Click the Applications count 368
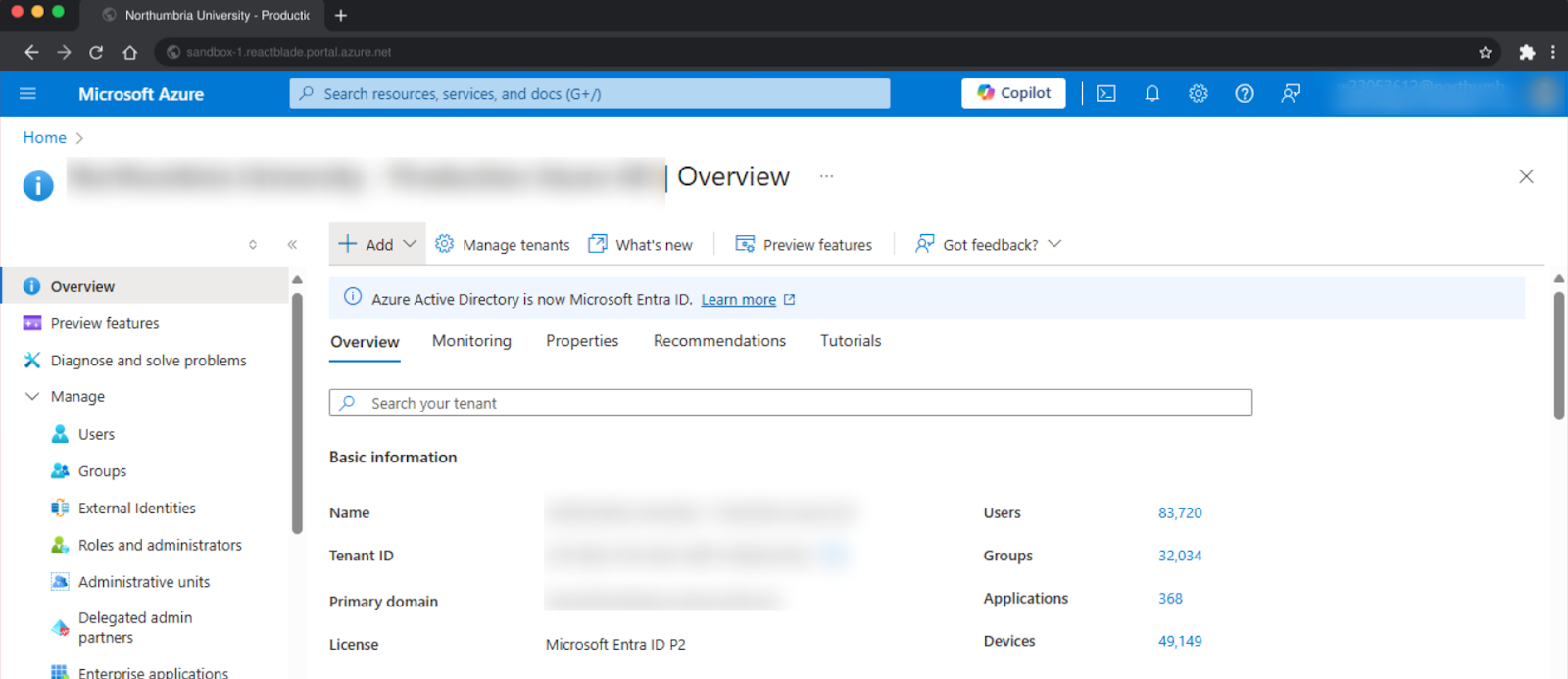The height and width of the screenshot is (679, 1568). (1170, 599)
